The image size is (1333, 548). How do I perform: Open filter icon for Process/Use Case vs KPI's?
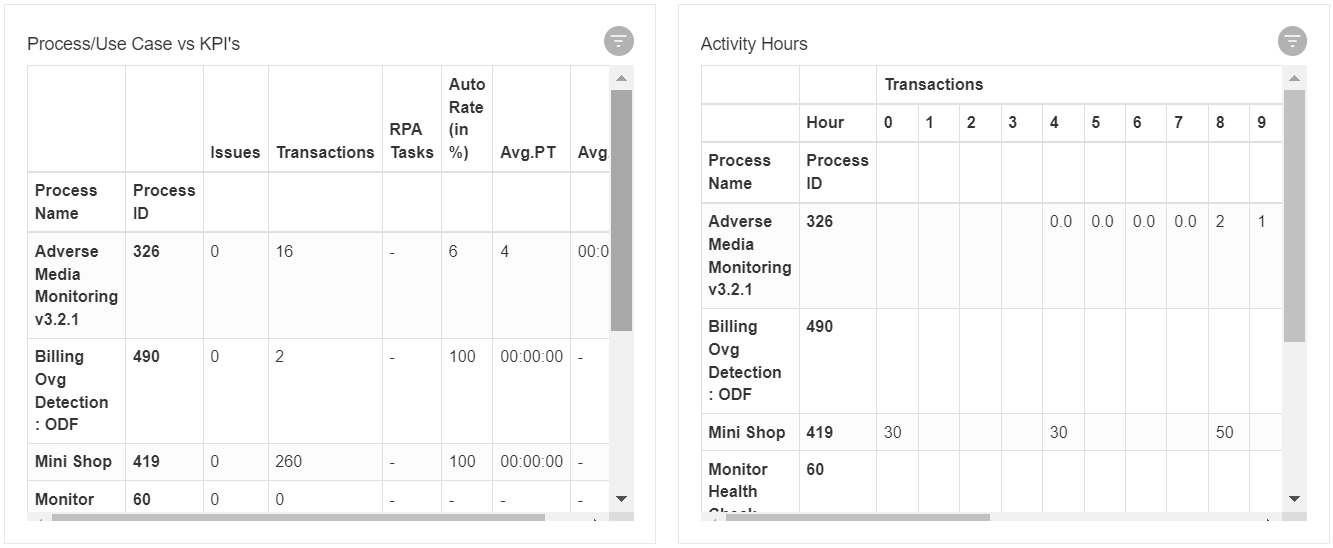619,42
